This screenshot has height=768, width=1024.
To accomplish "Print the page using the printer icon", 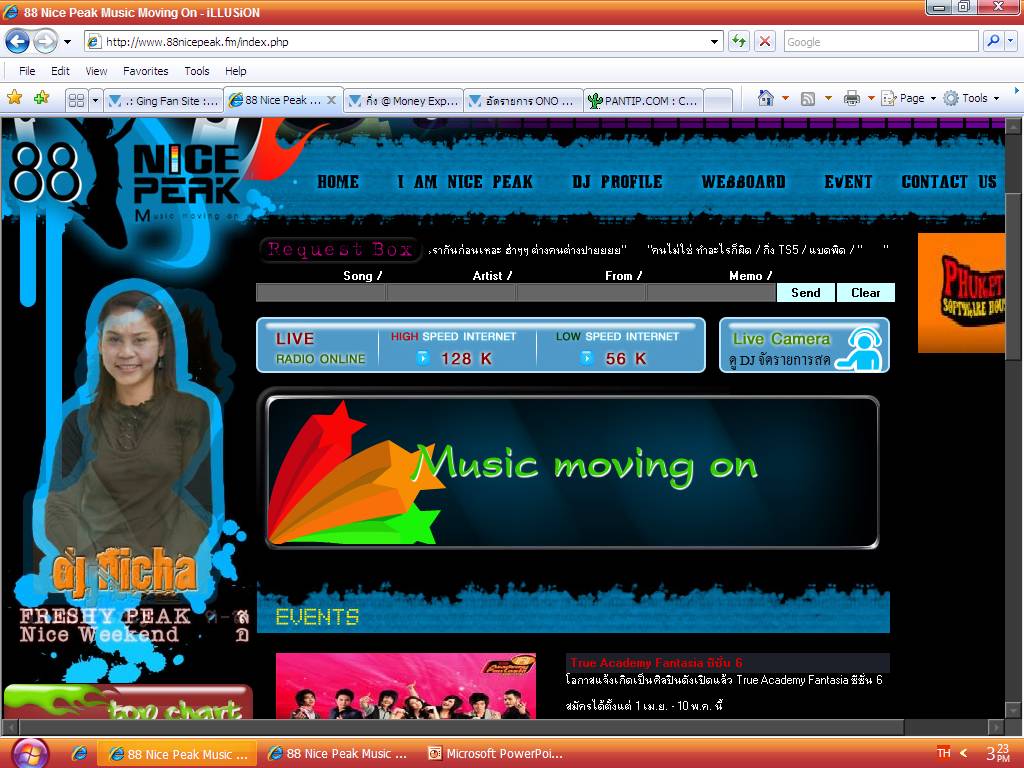I will [852, 99].
